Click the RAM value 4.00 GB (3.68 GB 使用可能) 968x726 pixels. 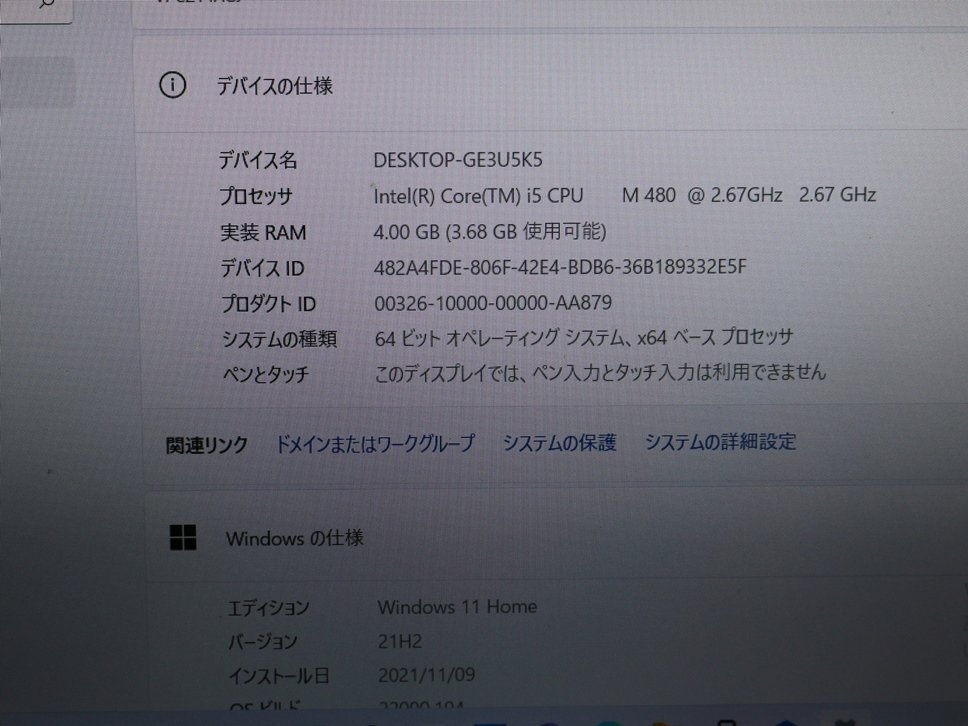click(490, 232)
